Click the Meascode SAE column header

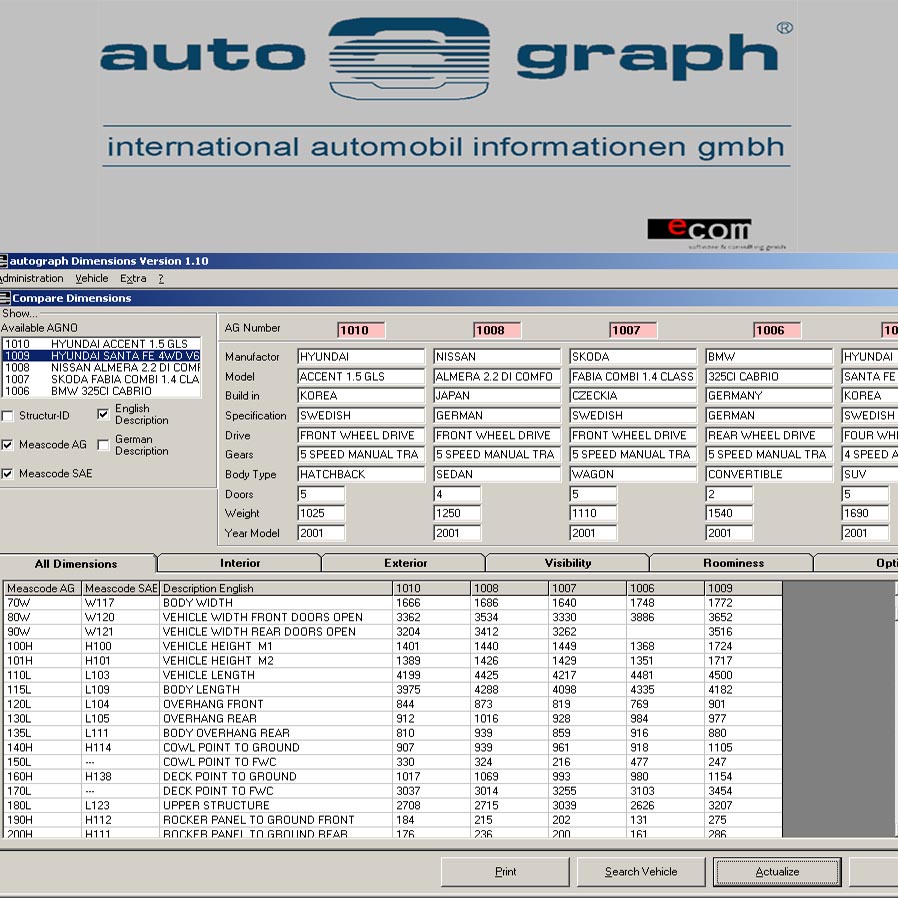pos(120,588)
